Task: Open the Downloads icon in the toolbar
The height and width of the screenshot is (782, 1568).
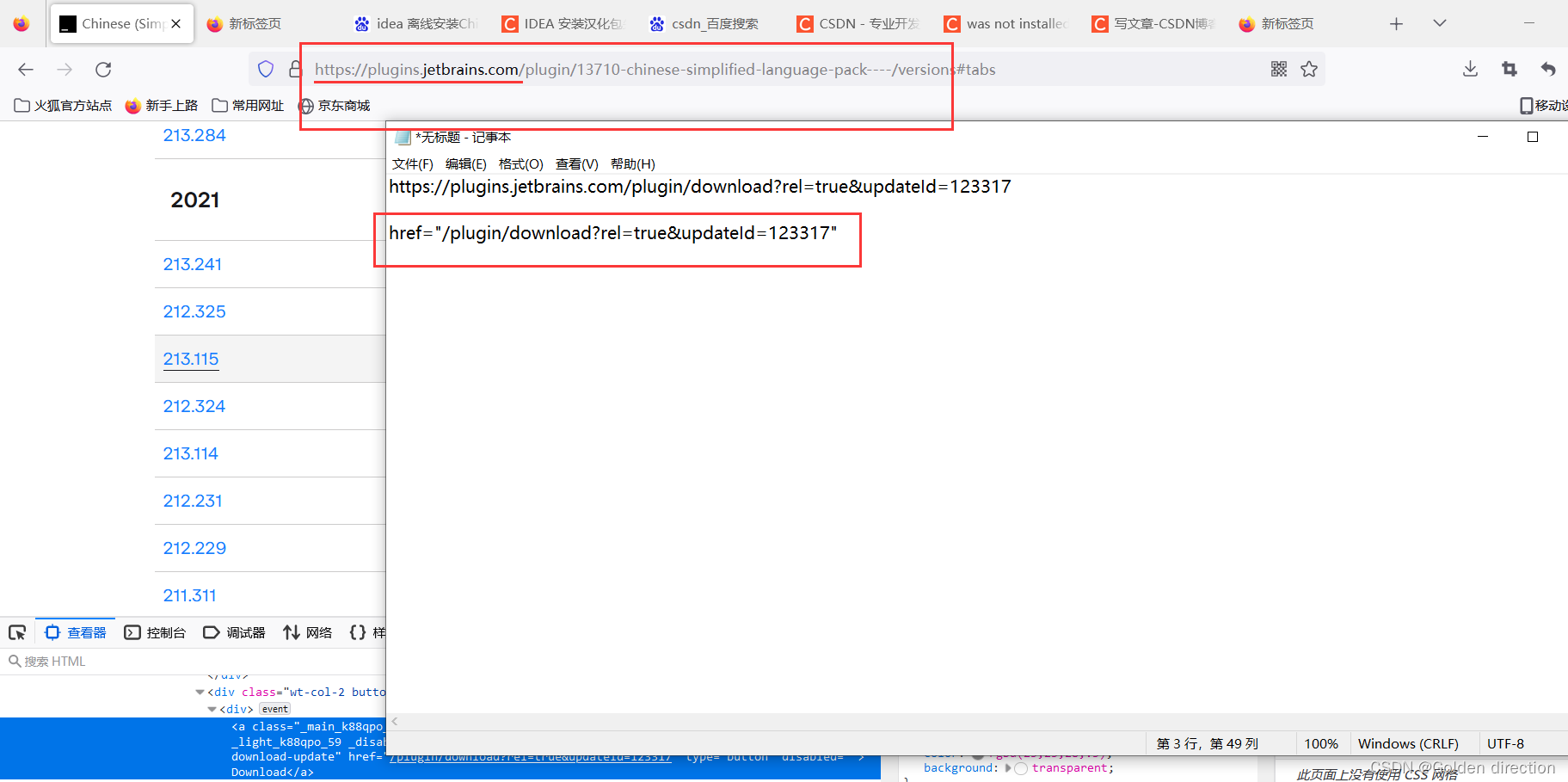Action: [x=1470, y=69]
